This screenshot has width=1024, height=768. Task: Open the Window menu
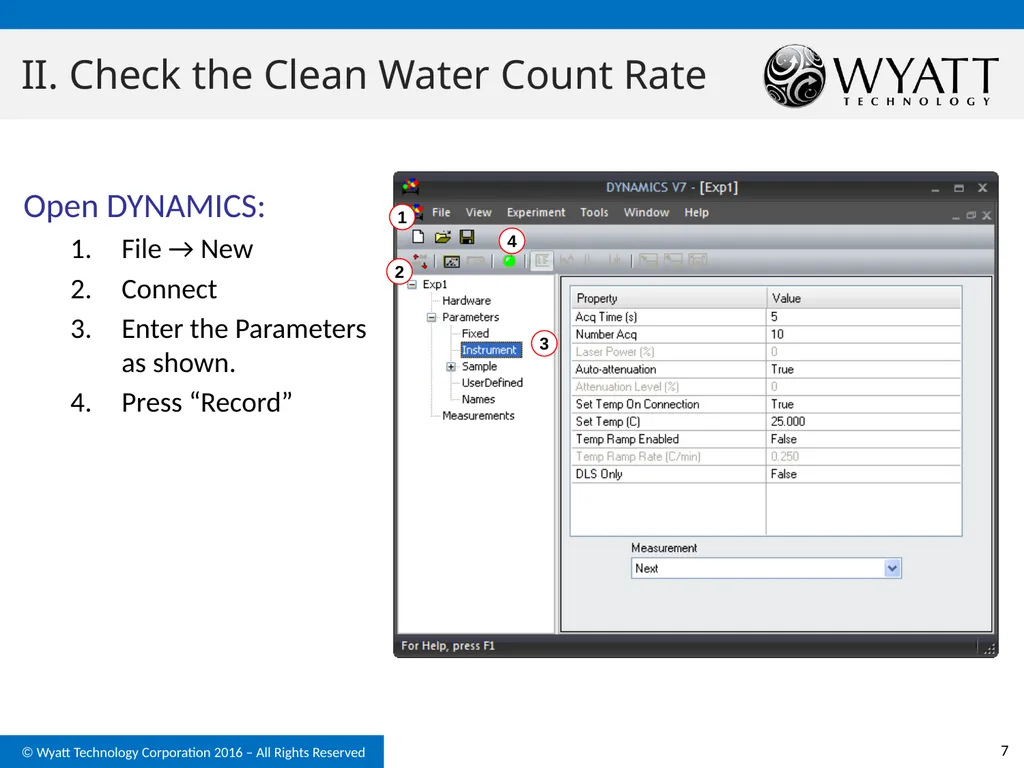(646, 212)
